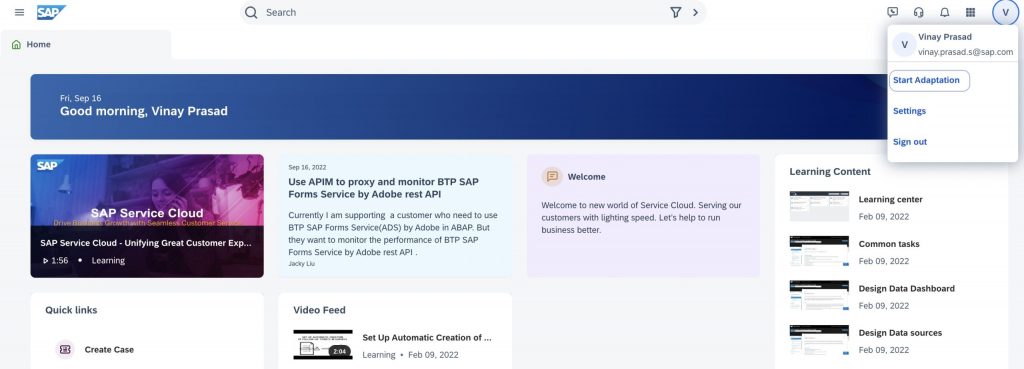Click the Vinay Prasad avatar inside the user menu
Viewport: 1024px width, 369px height.
pyautogui.click(x=904, y=44)
